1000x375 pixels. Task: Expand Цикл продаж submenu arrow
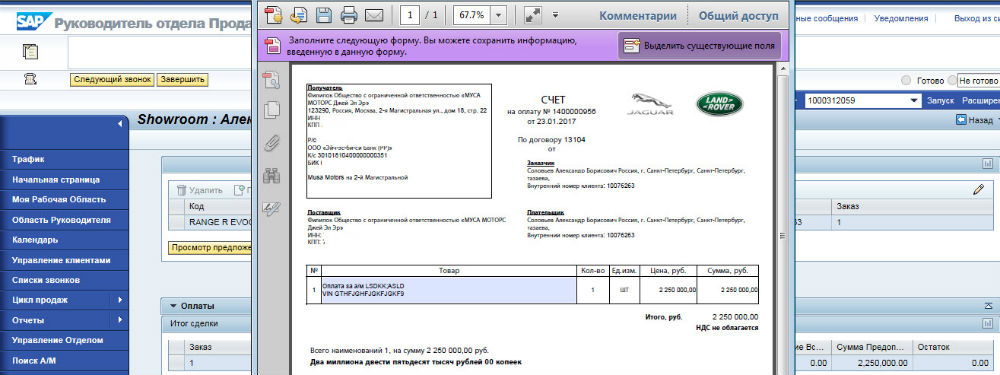click(x=120, y=300)
